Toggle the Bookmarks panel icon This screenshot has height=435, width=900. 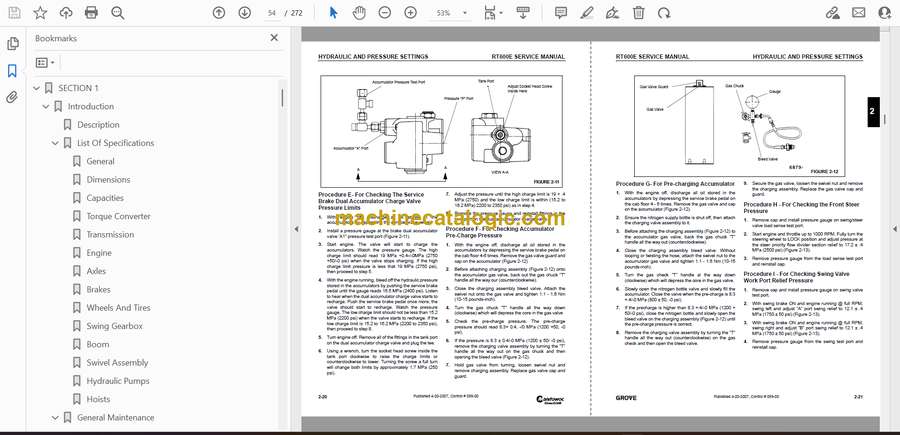click(x=12, y=71)
